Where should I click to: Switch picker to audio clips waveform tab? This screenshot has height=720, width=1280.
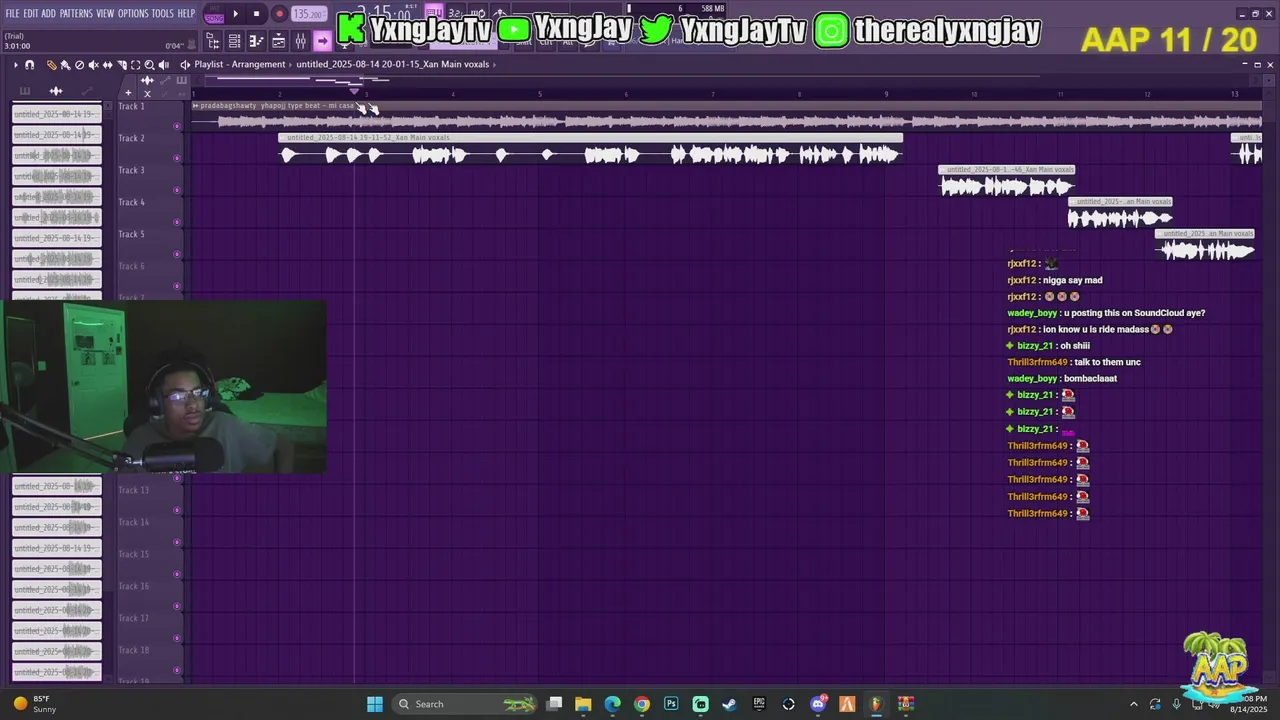coord(56,91)
